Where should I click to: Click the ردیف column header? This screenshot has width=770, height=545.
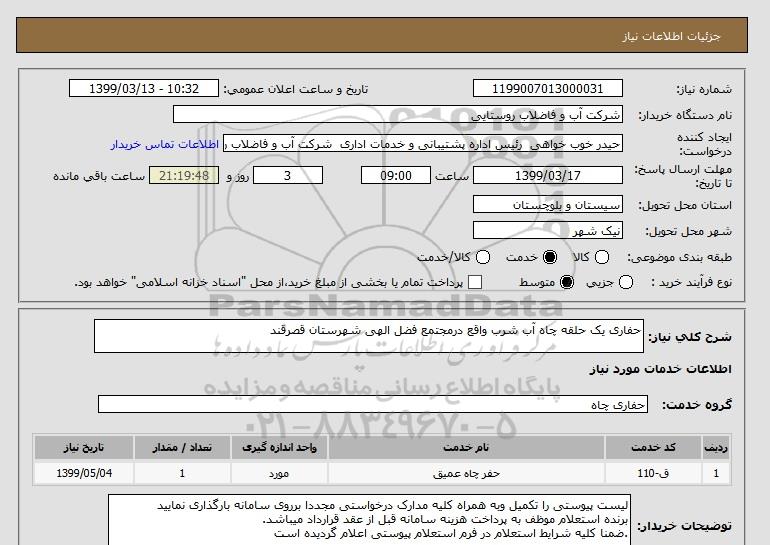pos(716,447)
